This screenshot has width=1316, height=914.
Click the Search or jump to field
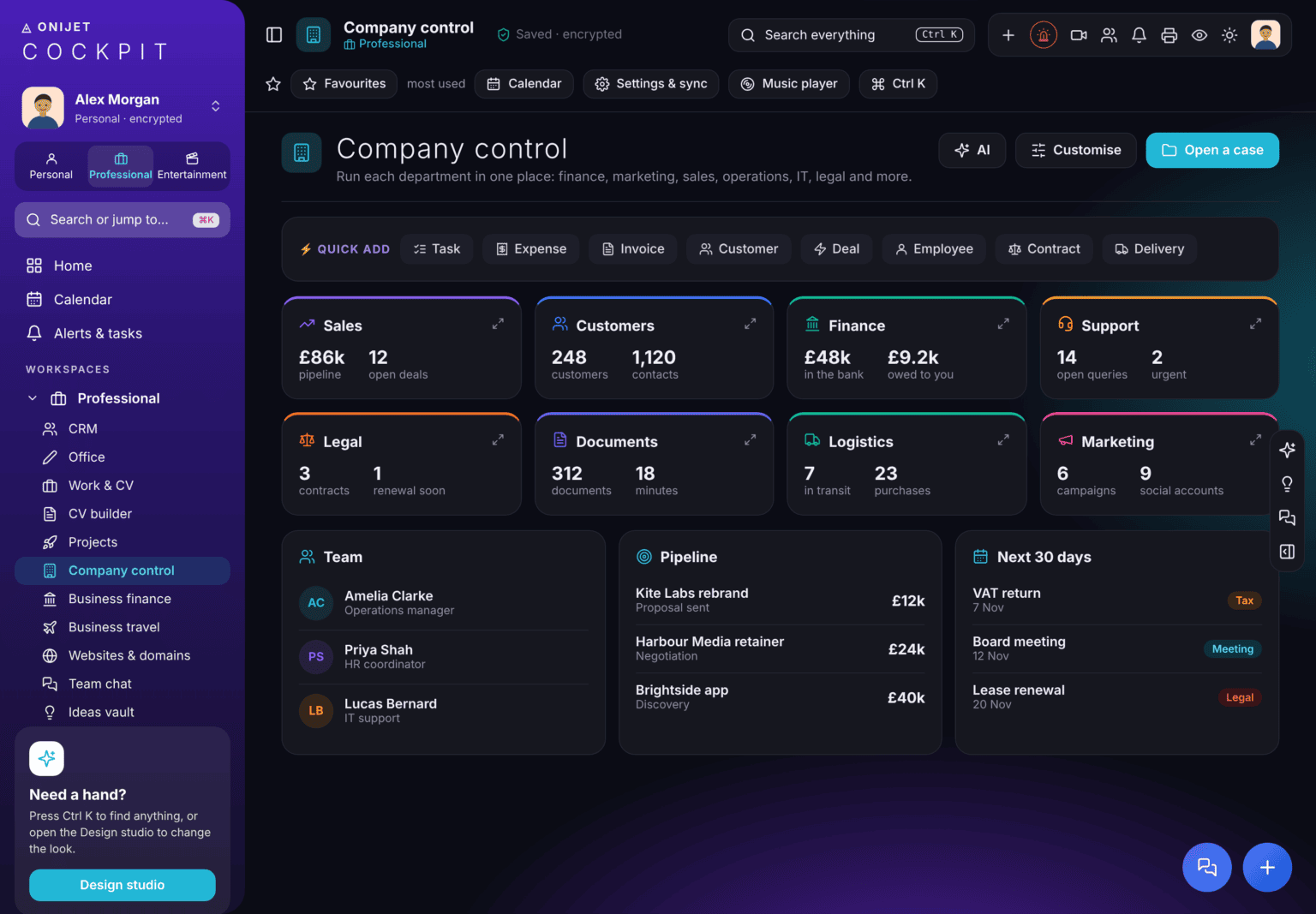click(123, 220)
